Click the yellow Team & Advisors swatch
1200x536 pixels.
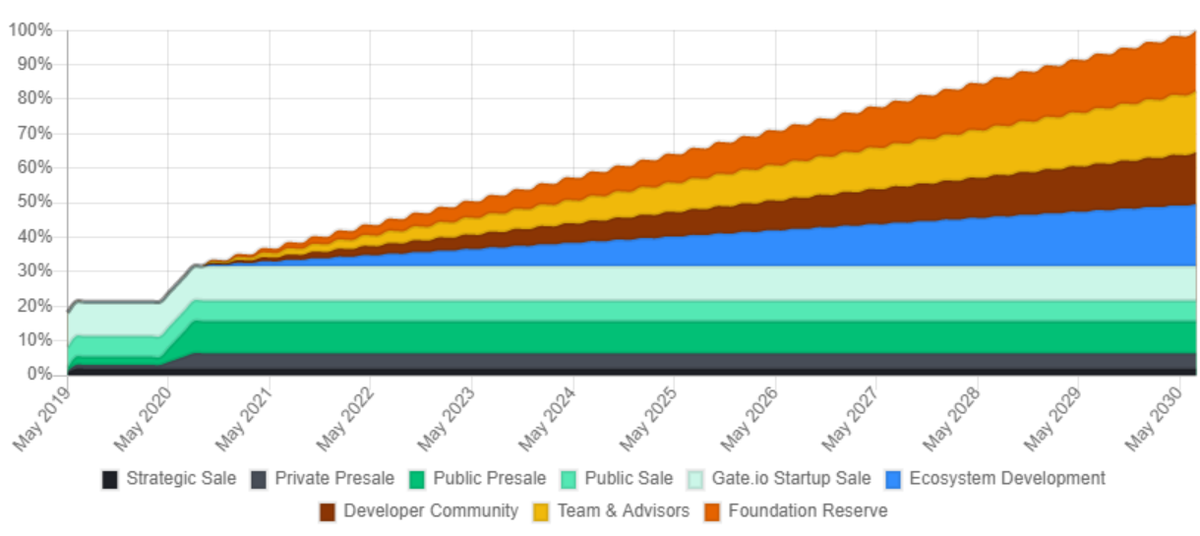click(540, 511)
